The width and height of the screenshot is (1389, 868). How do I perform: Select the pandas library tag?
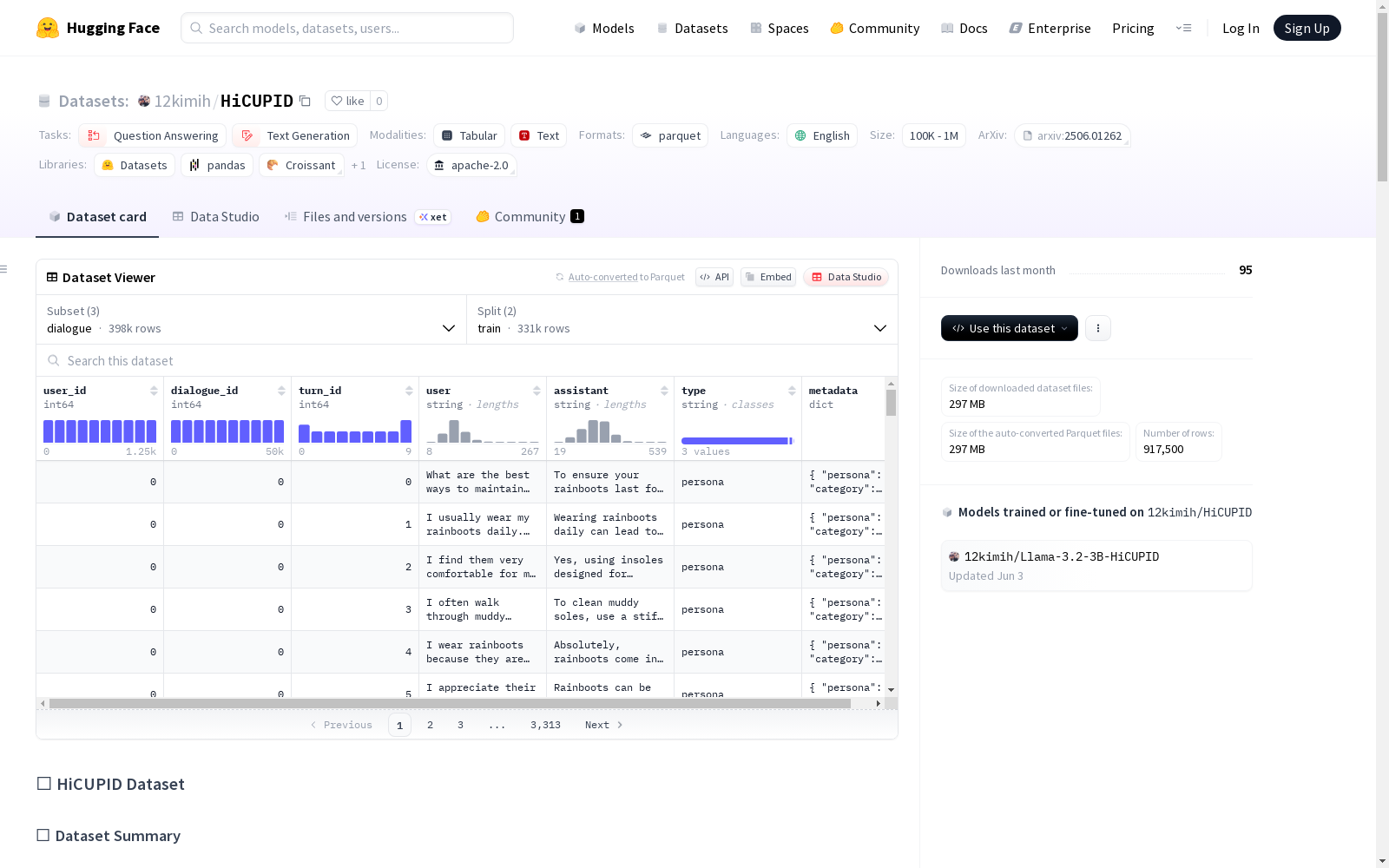(x=217, y=165)
